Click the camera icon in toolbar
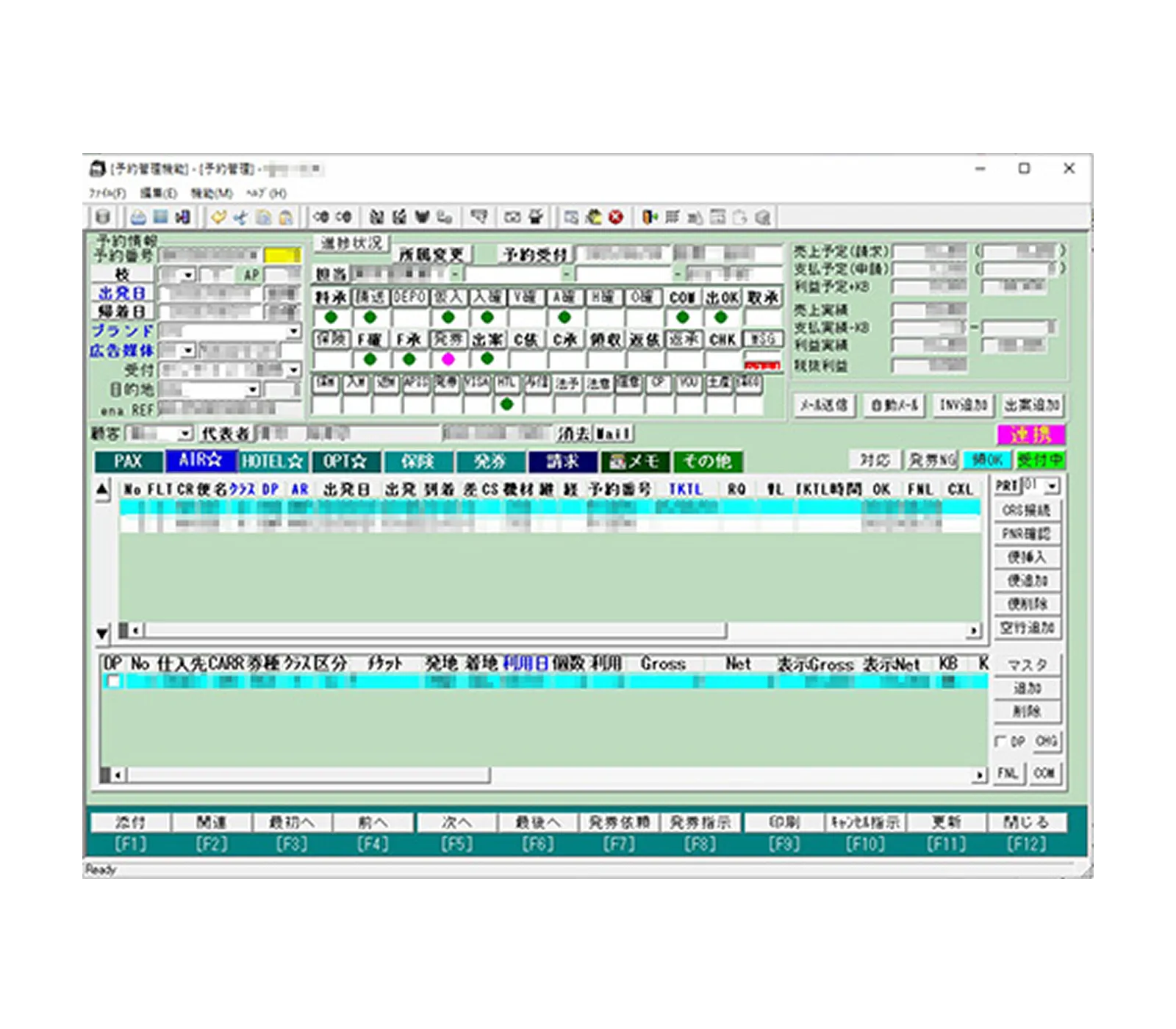Image resolution: width=1176 pixels, height=1029 pixels. (x=512, y=217)
